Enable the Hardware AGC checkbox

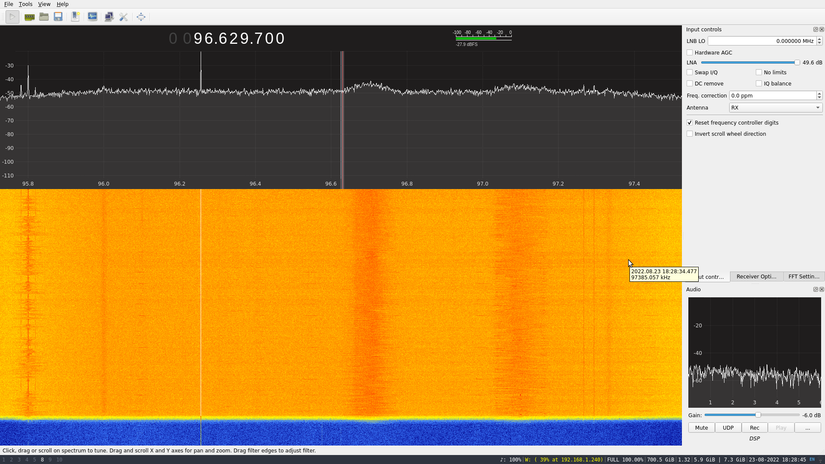click(690, 53)
